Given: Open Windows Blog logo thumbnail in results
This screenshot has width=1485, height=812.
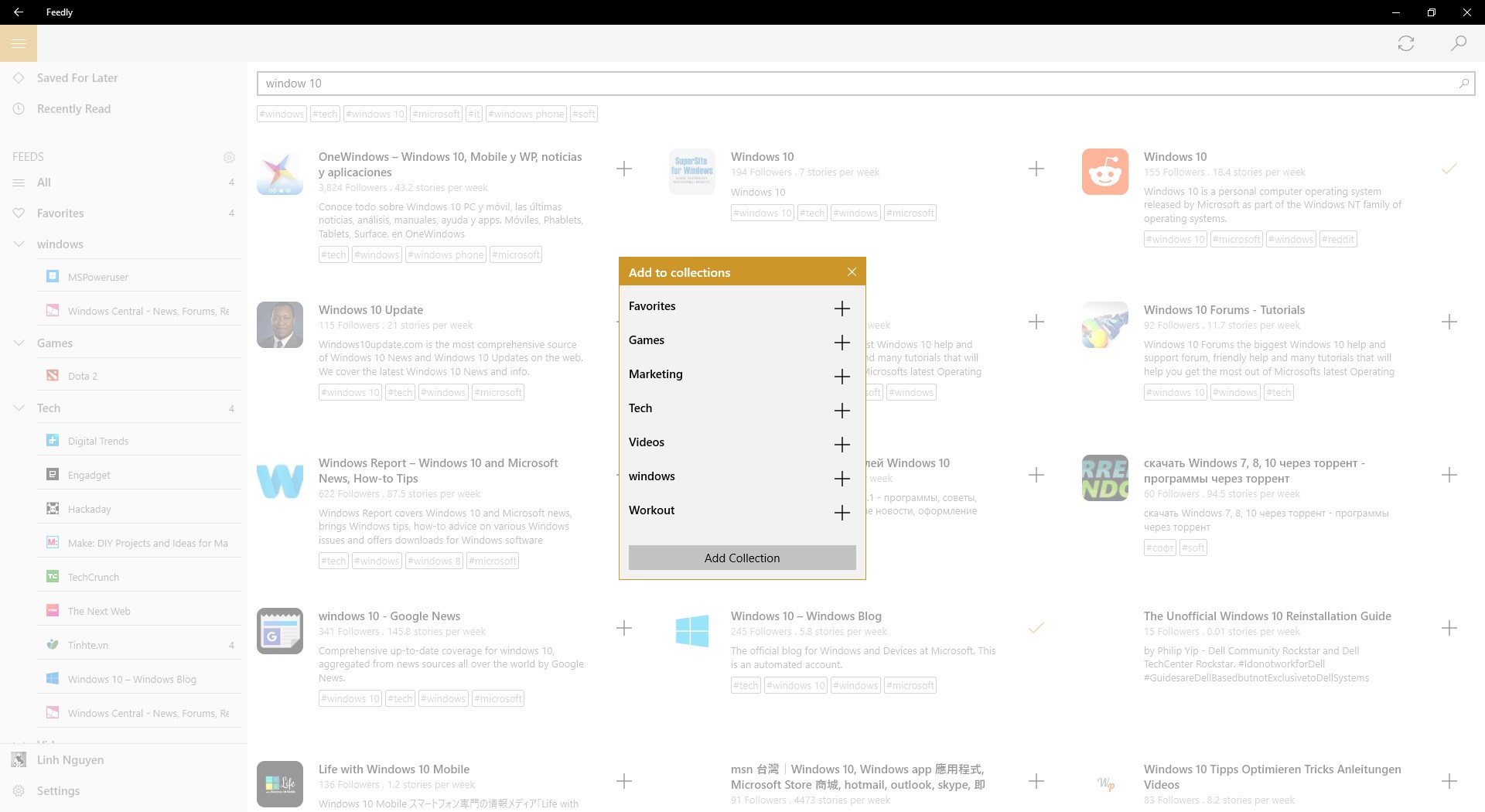Looking at the screenshot, I should [692, 631].
